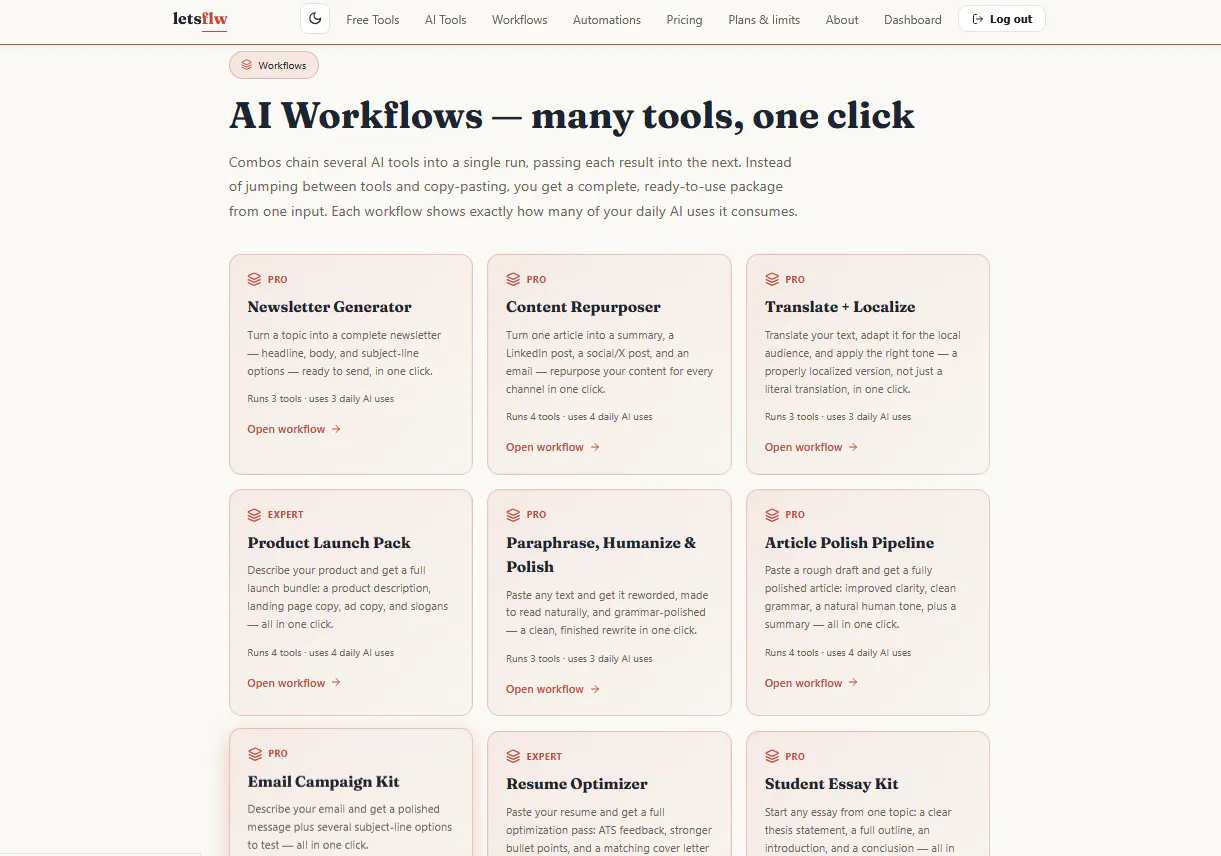Screen dimensions: 1221x856
Task: Click 'Runs 4 tools' line on Content Repurposer
Action: [x=579, y=417]
